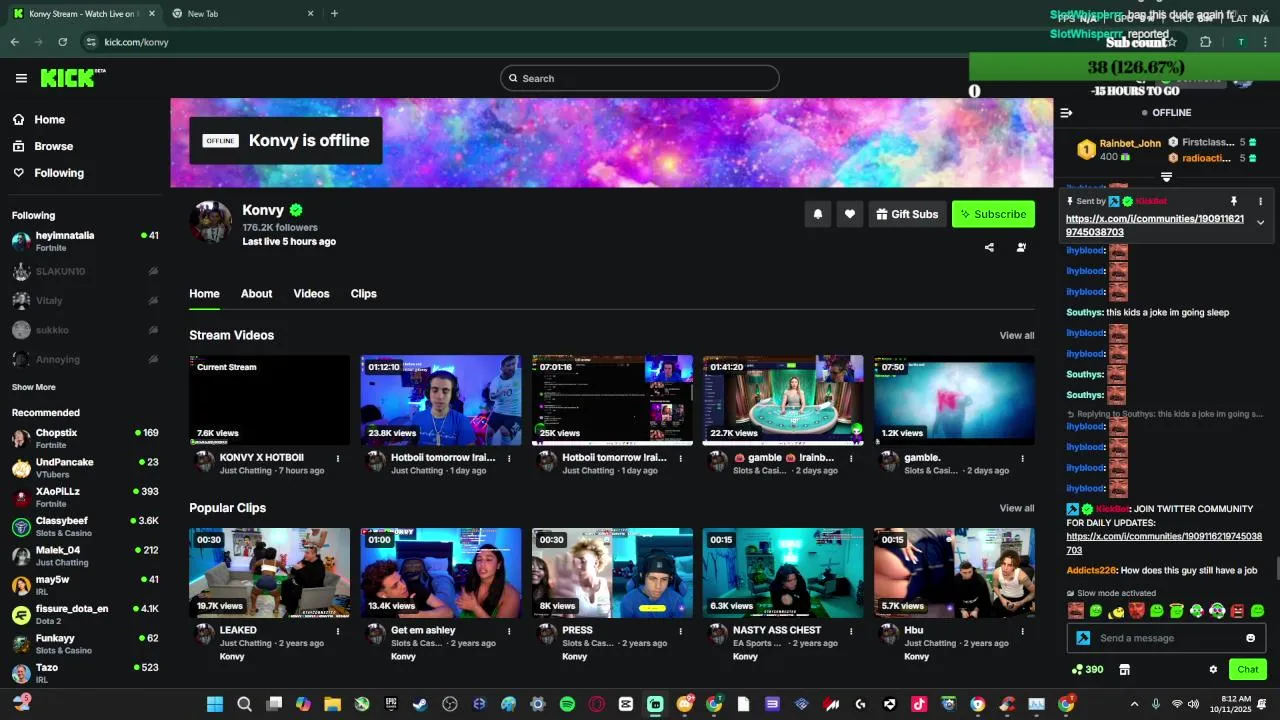This screenshot has width=1280, height=720.
Task: Open Spotify from the taskbar
Action: [x=567, y=704]
